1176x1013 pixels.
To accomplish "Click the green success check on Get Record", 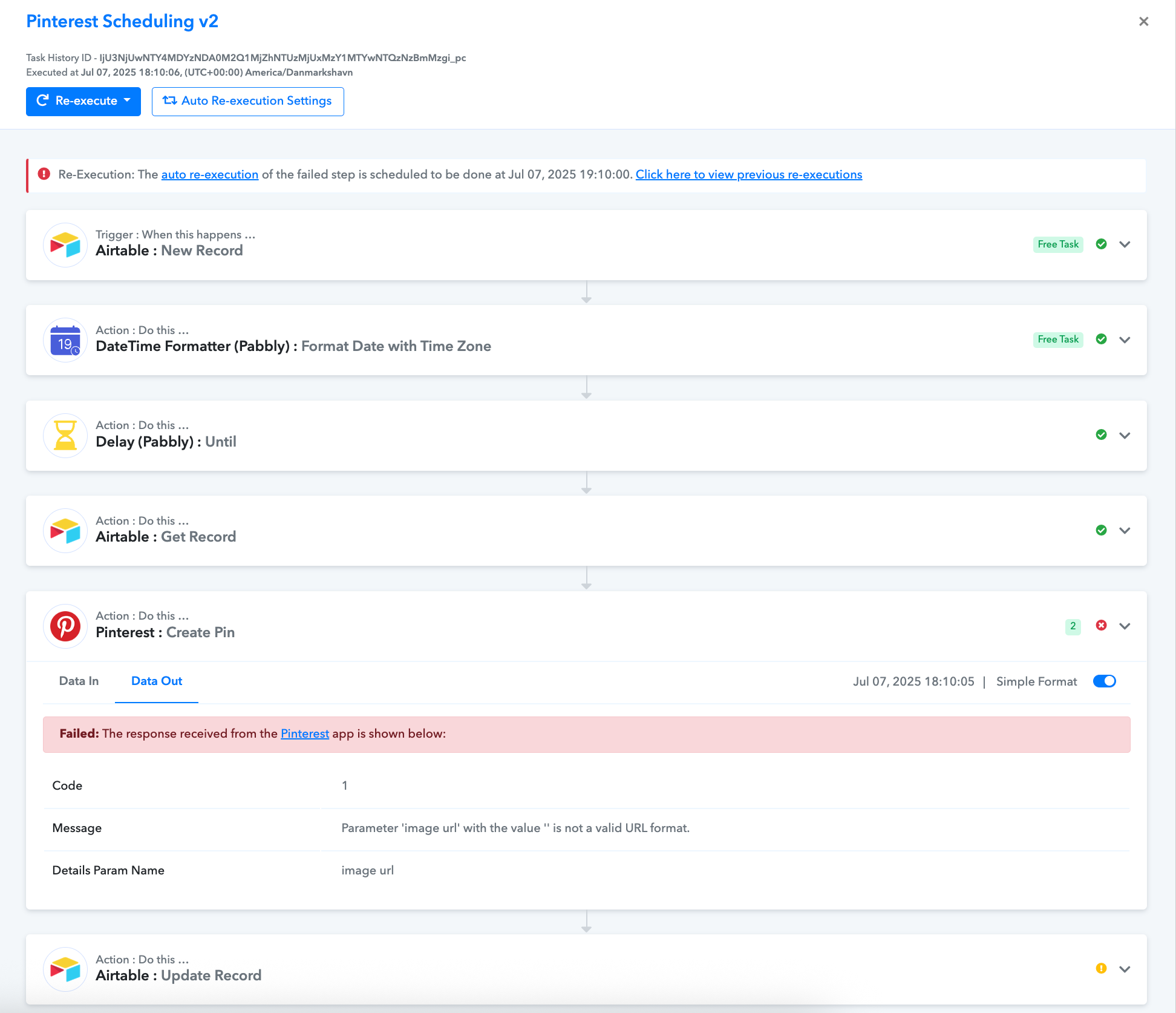I will point(1102,530).
